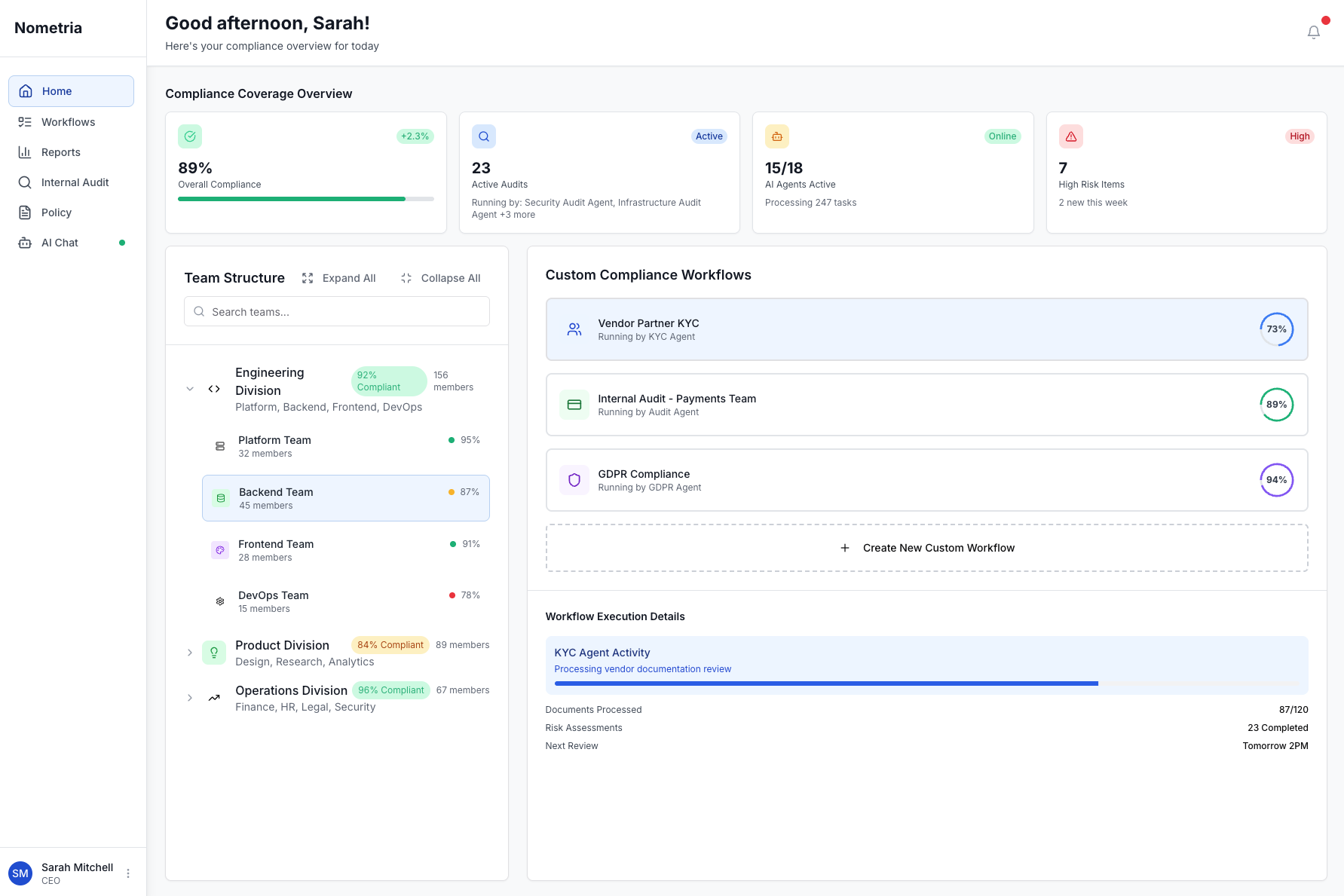Click the 87/120 documents processed value
This screenshot has height=896, width=1344.
(x=1293, y=710)
